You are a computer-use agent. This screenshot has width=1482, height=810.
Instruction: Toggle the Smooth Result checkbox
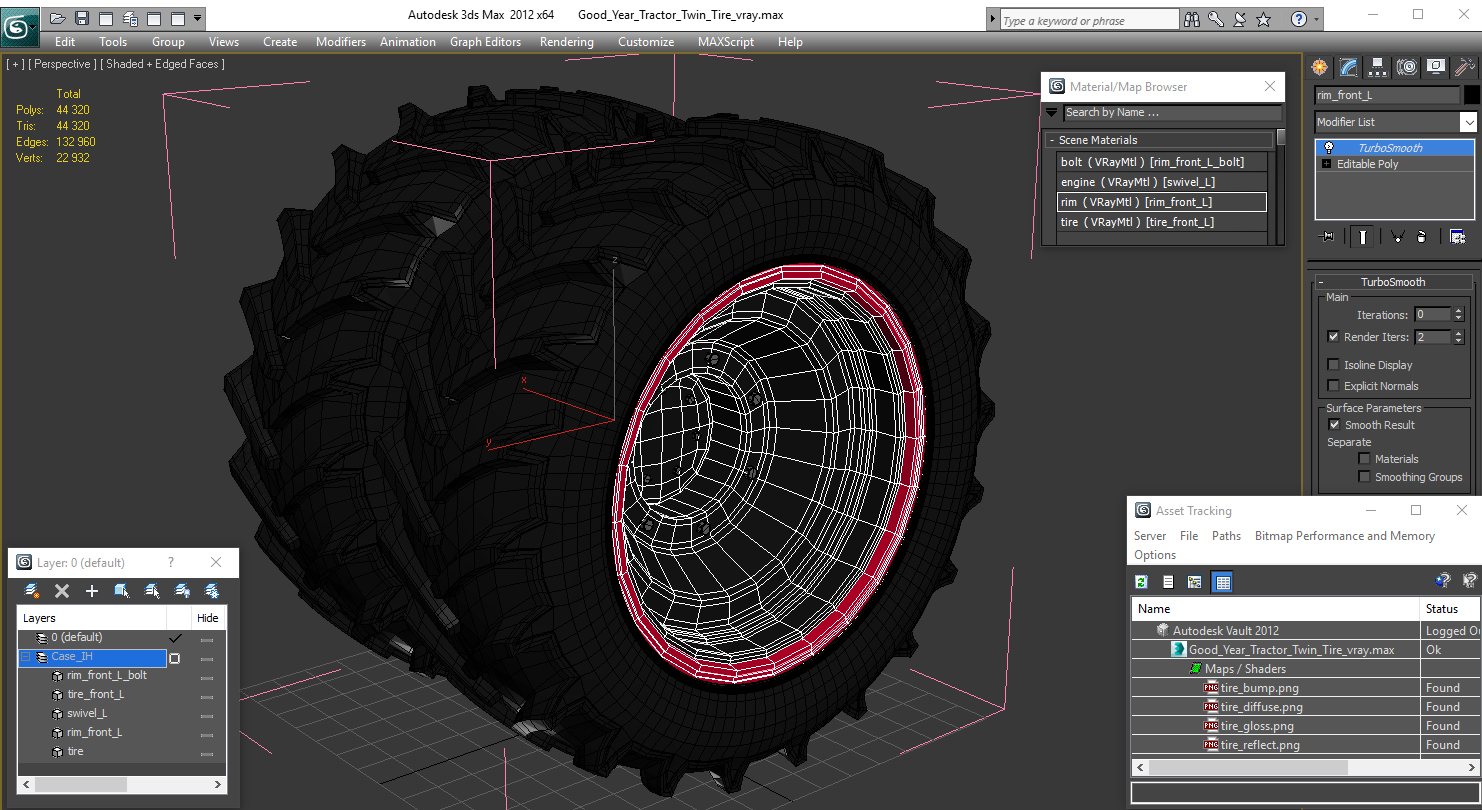(1333, 425)
